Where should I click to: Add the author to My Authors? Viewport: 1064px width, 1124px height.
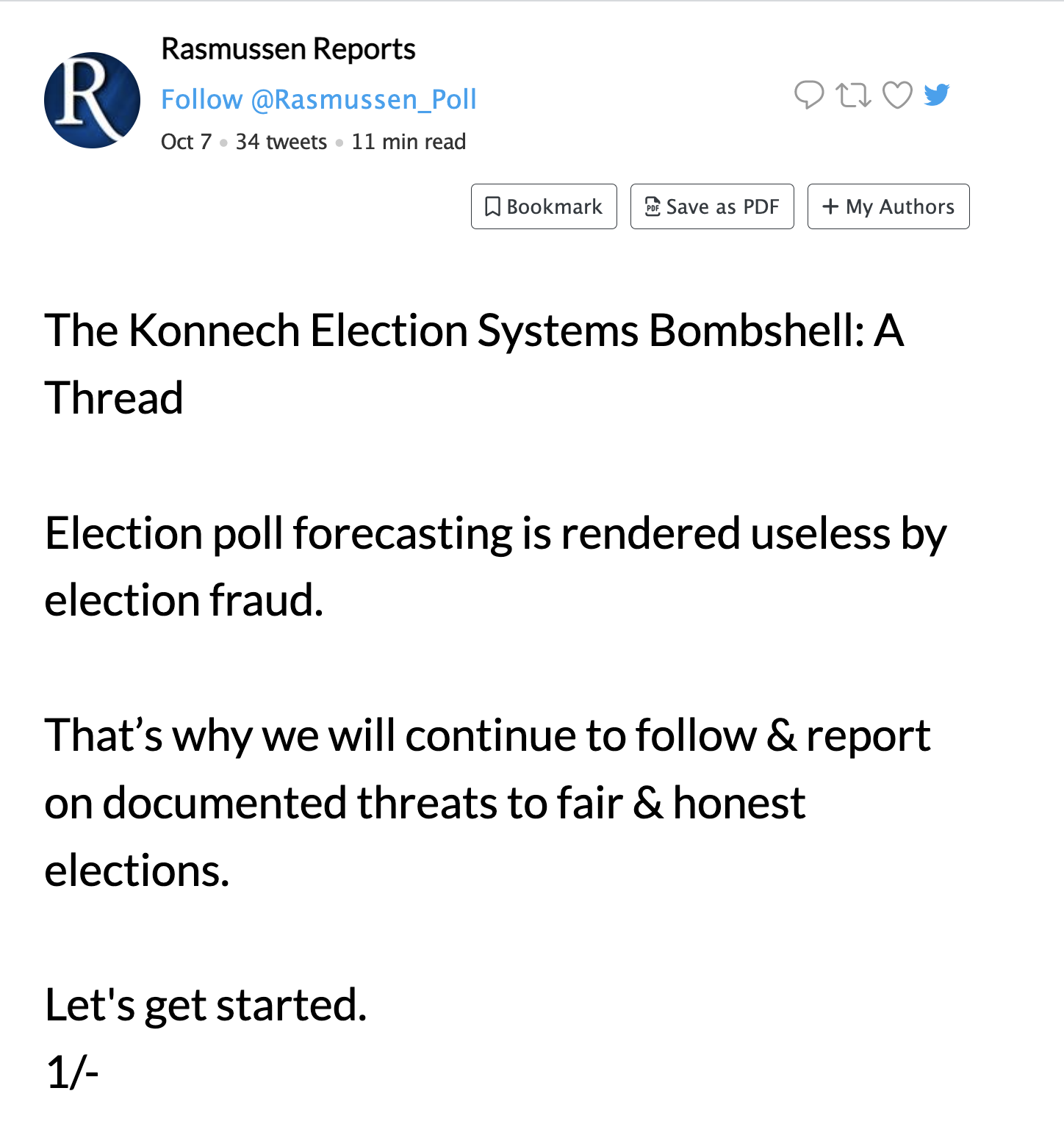pos(888,206)
